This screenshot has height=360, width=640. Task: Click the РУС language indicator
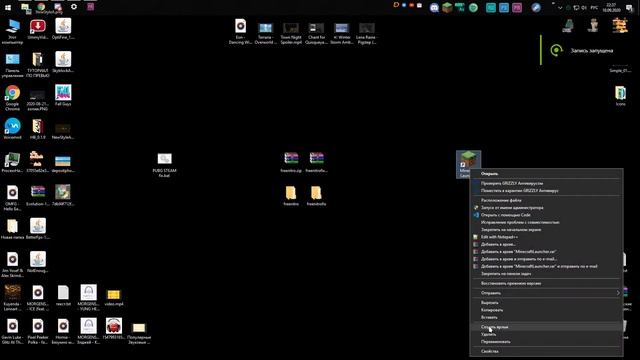click(x=594, y=7)
